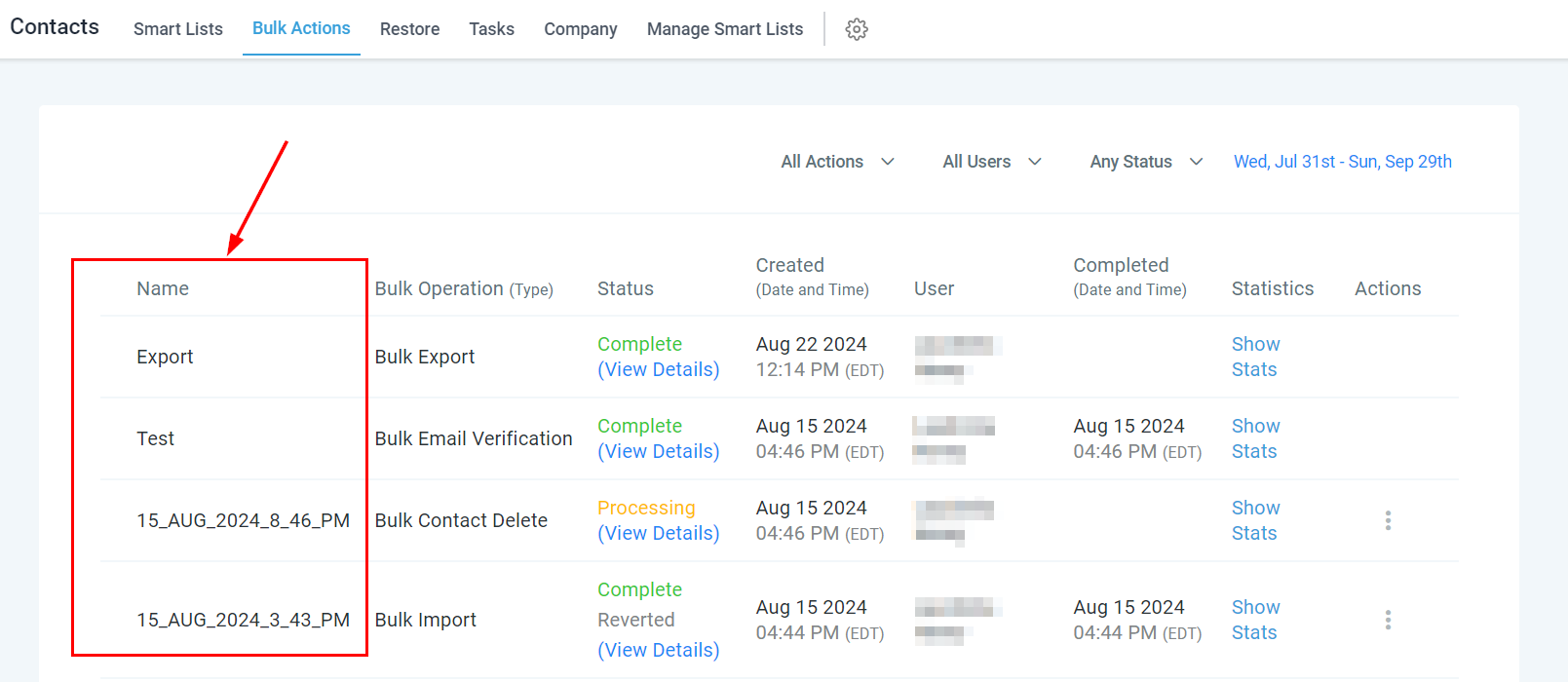The image size is (1568, 682).
Task: Show Stats for Bulk Email Verification
Action: (1255, 438)
